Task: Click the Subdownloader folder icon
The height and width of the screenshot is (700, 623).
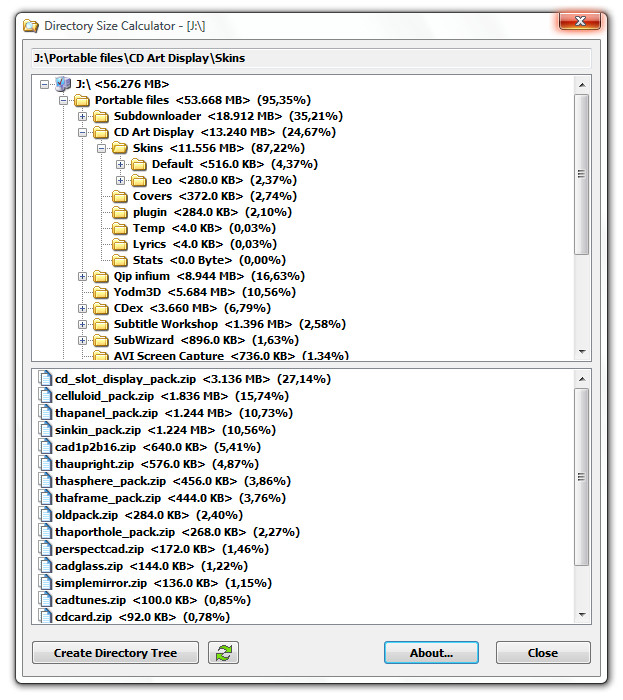Action: point(101,117)
